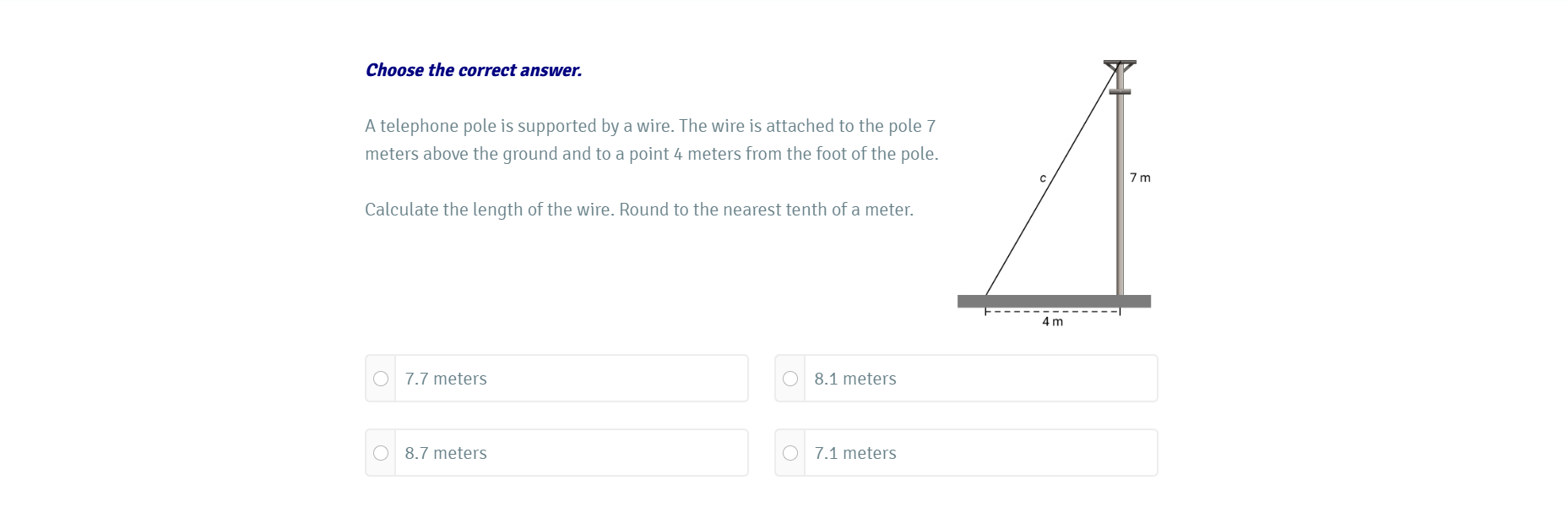Screen dimensions: 1568x524
Task: Click the 7.1 meters answer box
Action: click(967, 453)
